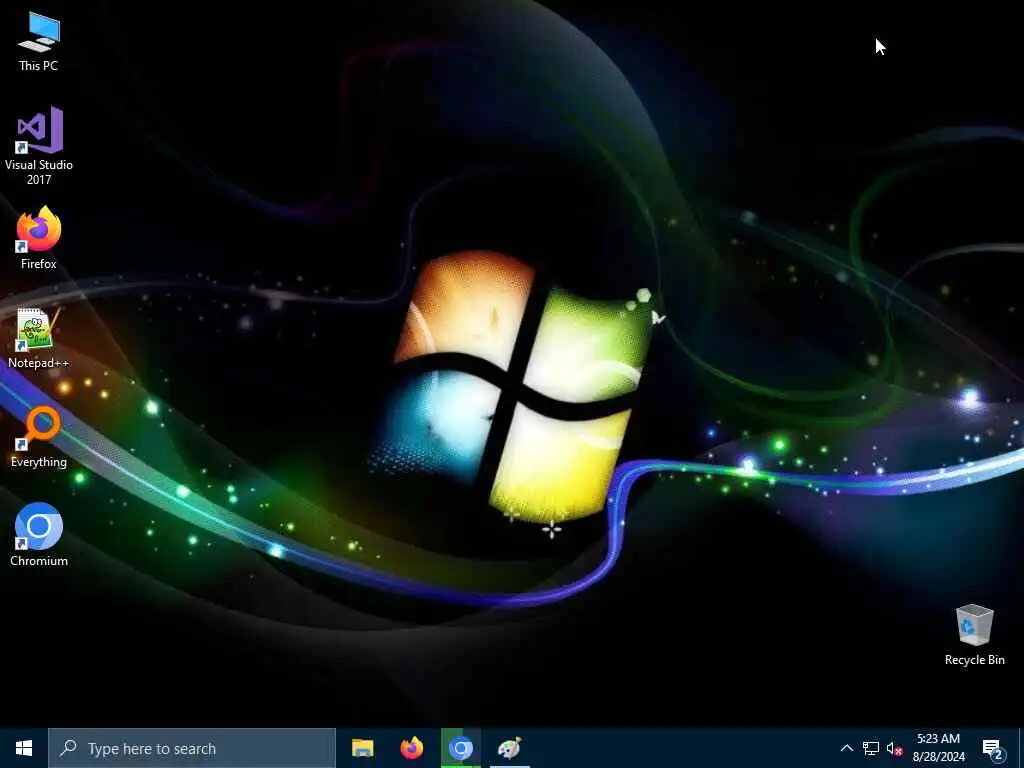Open the clock showing 5:23 AM
1024x768 pixels.
click(x=938, y=748)
